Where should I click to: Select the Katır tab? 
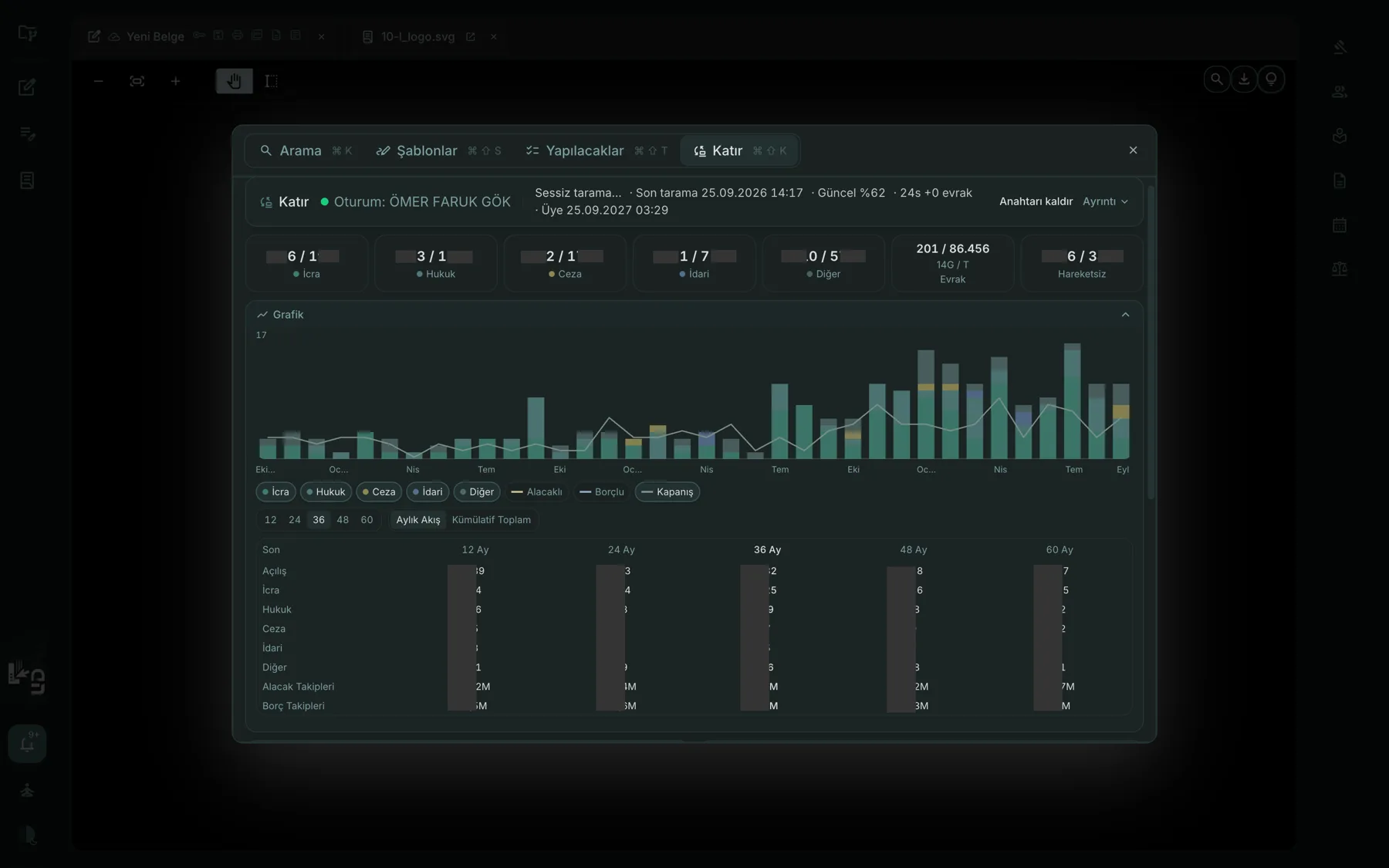pos(739,150)
